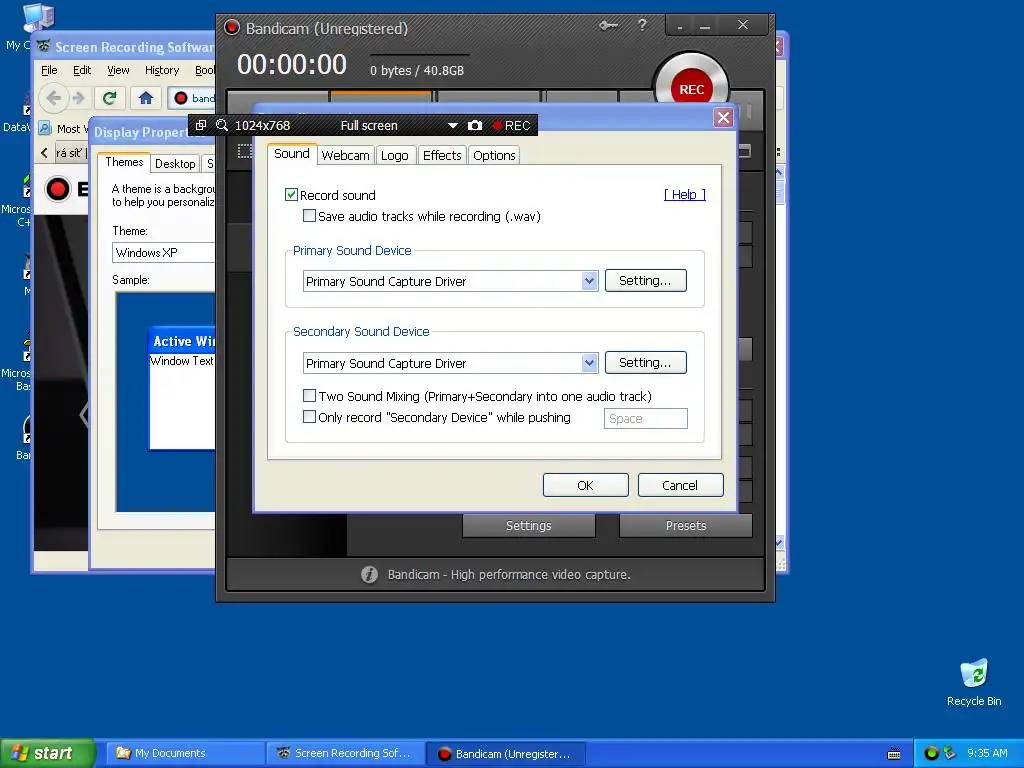Screen dimensions: 1024x768
Task: Open the Primary Sound Device dropdown
Action: [589, 281]
